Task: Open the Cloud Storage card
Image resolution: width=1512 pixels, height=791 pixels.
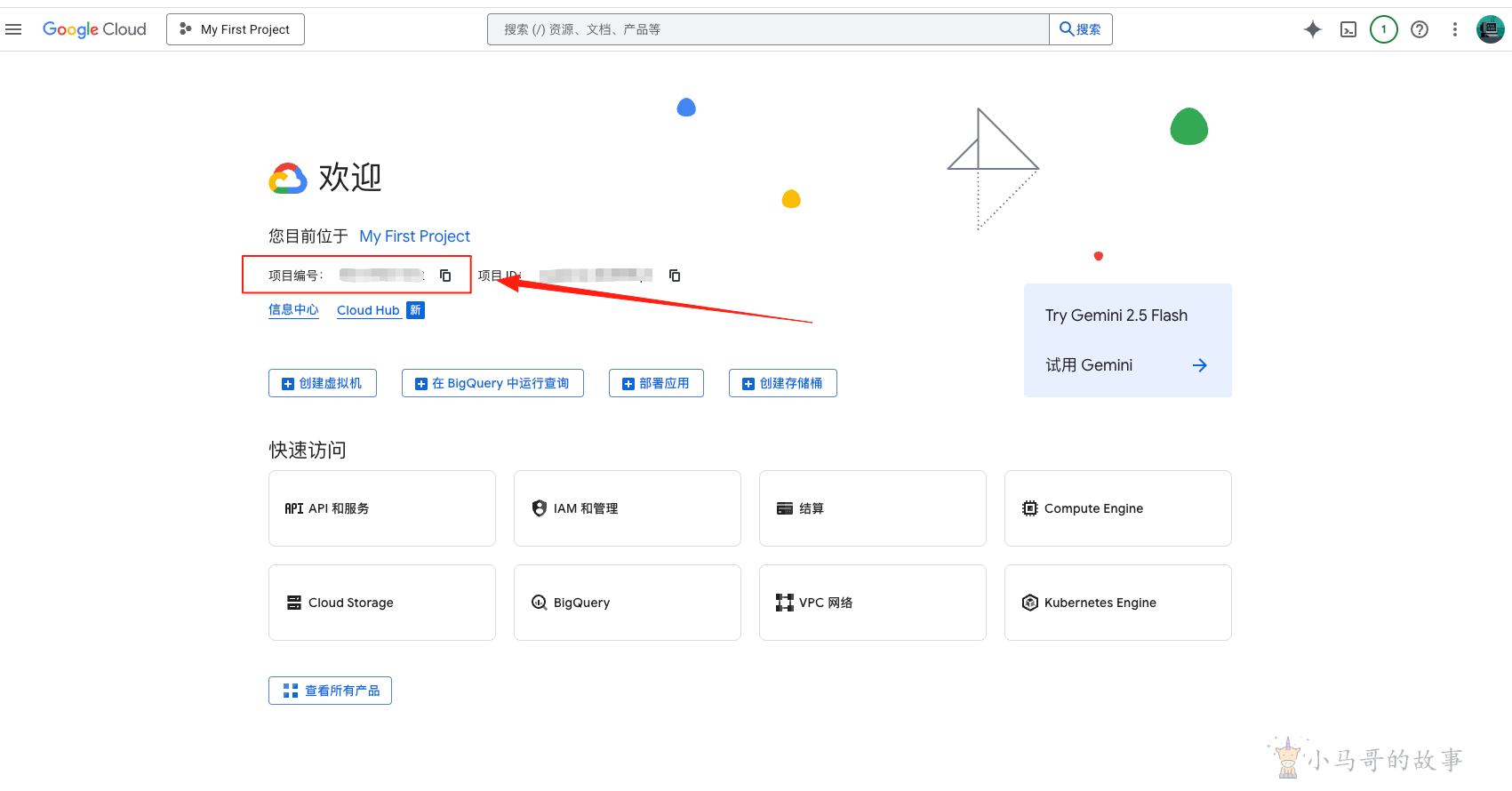Action: pos(382,603)
